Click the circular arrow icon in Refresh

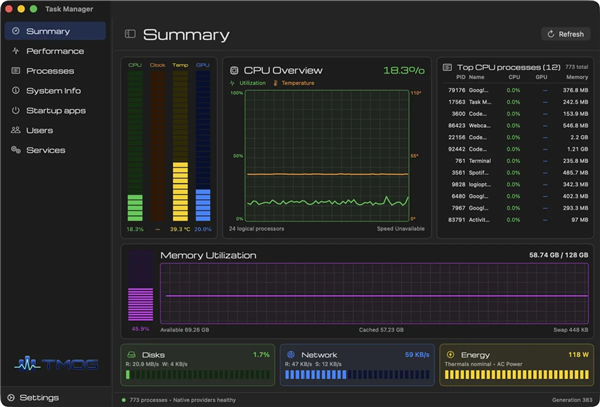551,34
